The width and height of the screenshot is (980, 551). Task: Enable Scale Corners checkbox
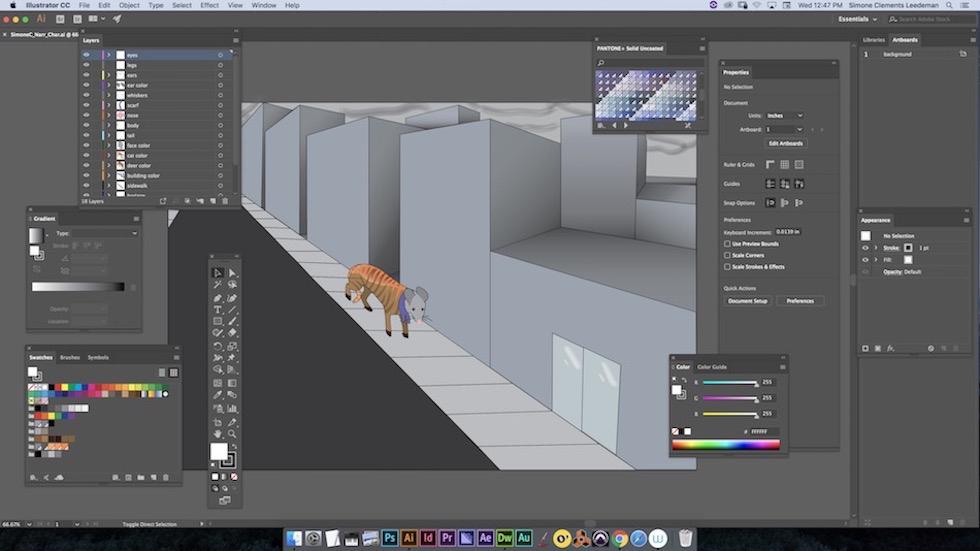pyautogui.click(x=727, y=255)
